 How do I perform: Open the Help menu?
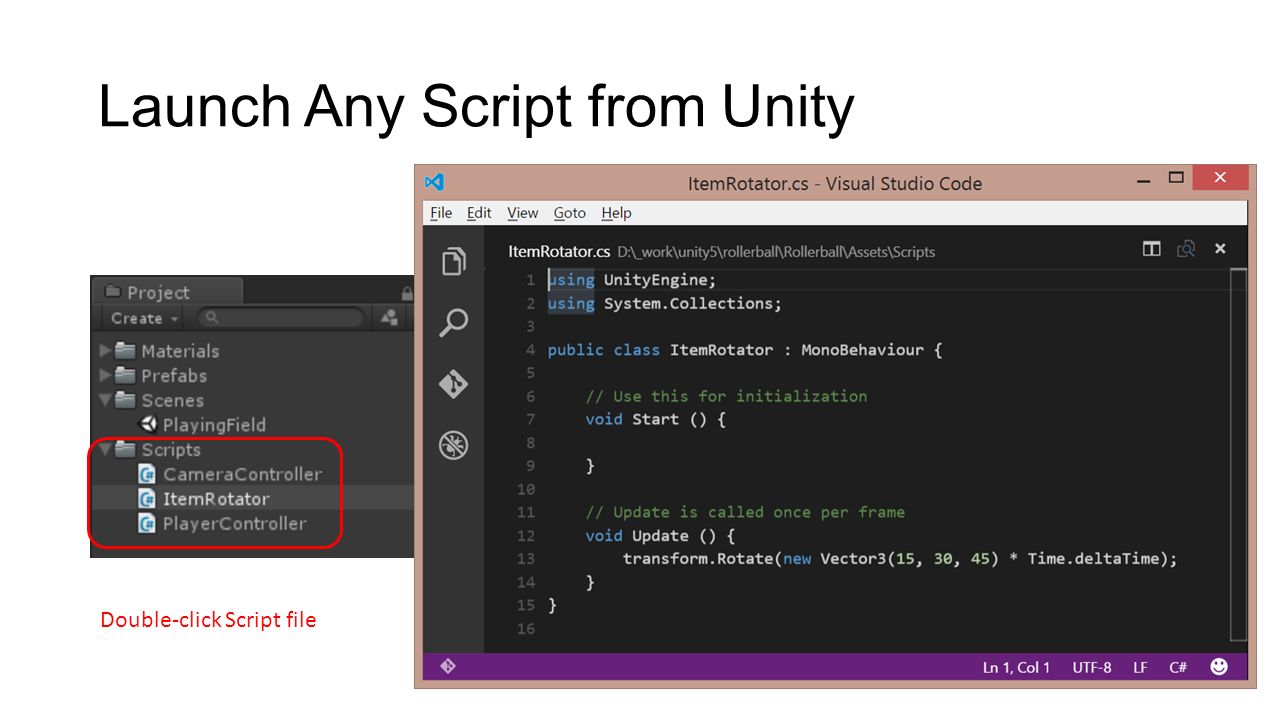coord(616,213)
